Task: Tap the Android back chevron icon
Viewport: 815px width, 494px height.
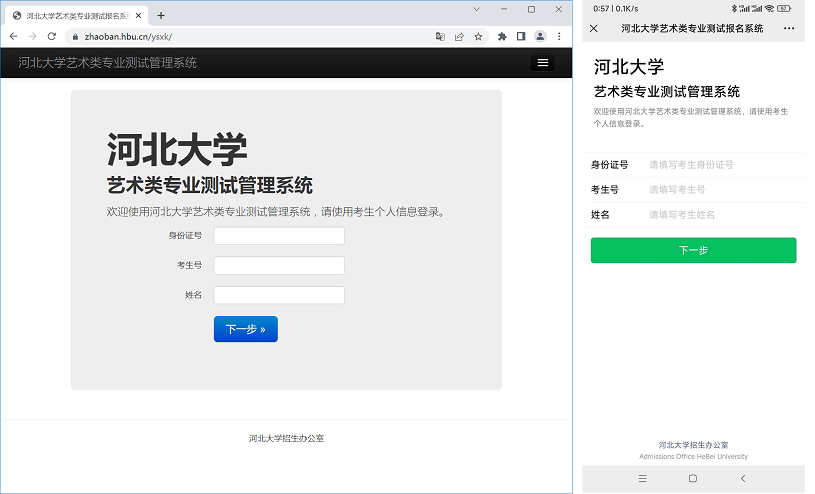Action: coord(743,478)
